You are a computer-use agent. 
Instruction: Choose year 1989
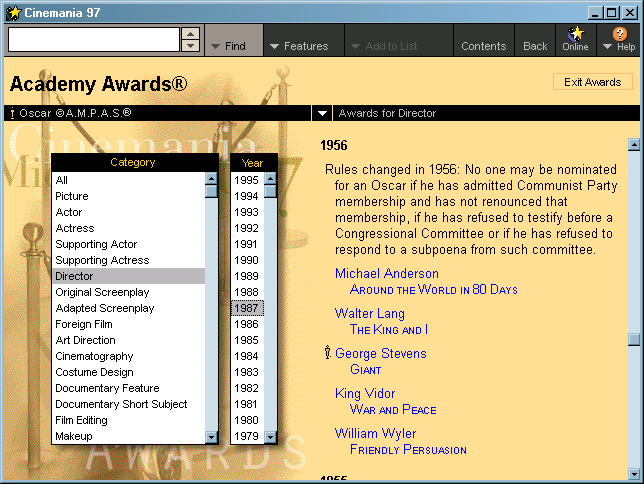point(248,276)
